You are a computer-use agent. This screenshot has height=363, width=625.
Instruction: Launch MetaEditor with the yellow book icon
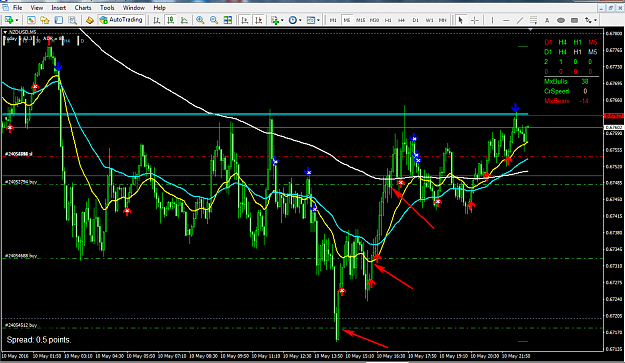pyautogui.click(x=90, y=20)
